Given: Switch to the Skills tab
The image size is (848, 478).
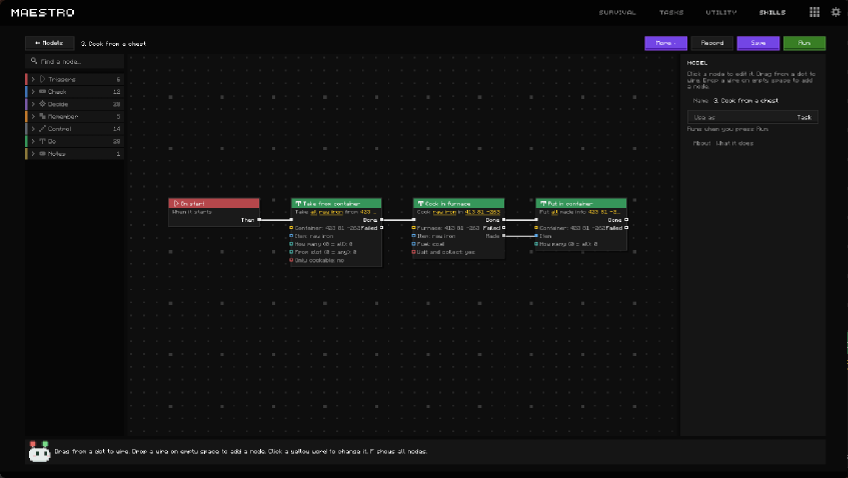Looking at the screenshot, I should (772, 12).
